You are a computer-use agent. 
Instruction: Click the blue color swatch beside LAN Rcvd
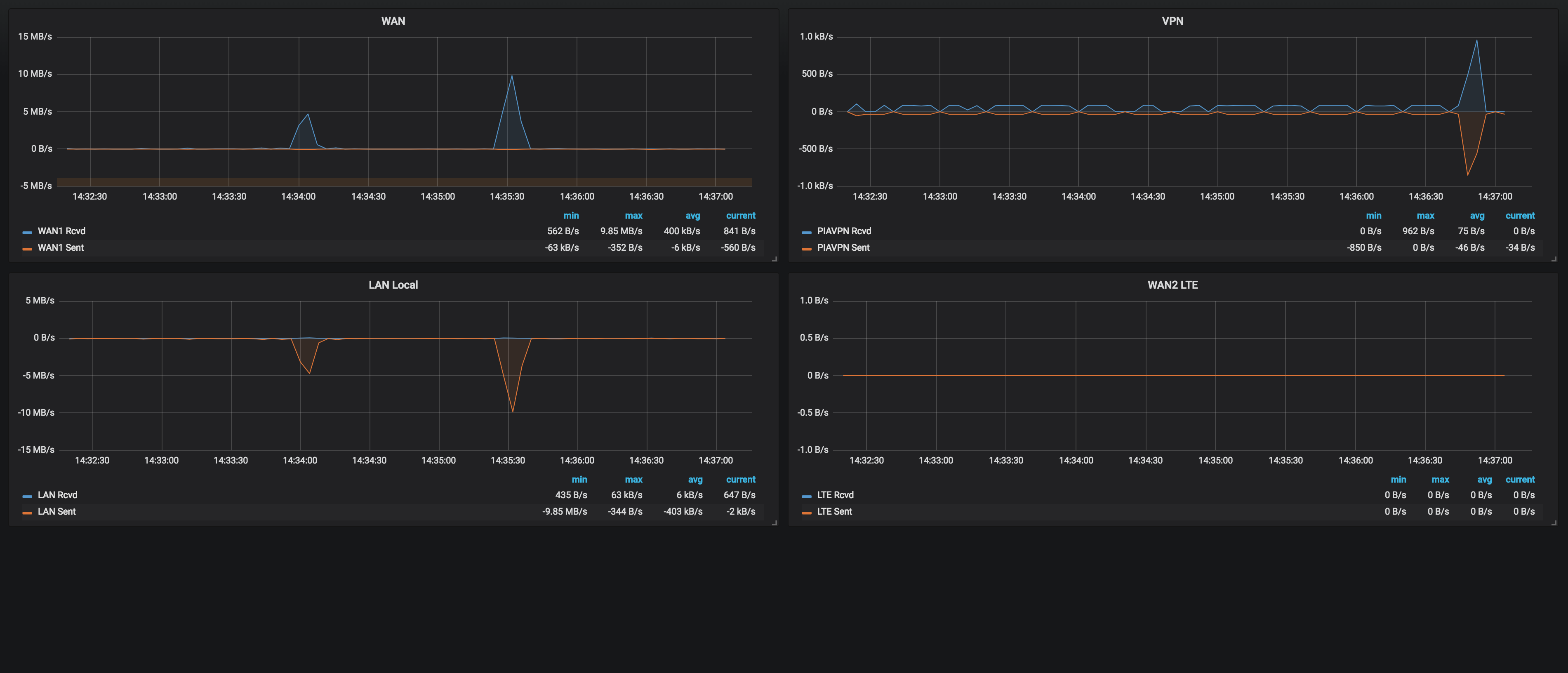point(27,496)
